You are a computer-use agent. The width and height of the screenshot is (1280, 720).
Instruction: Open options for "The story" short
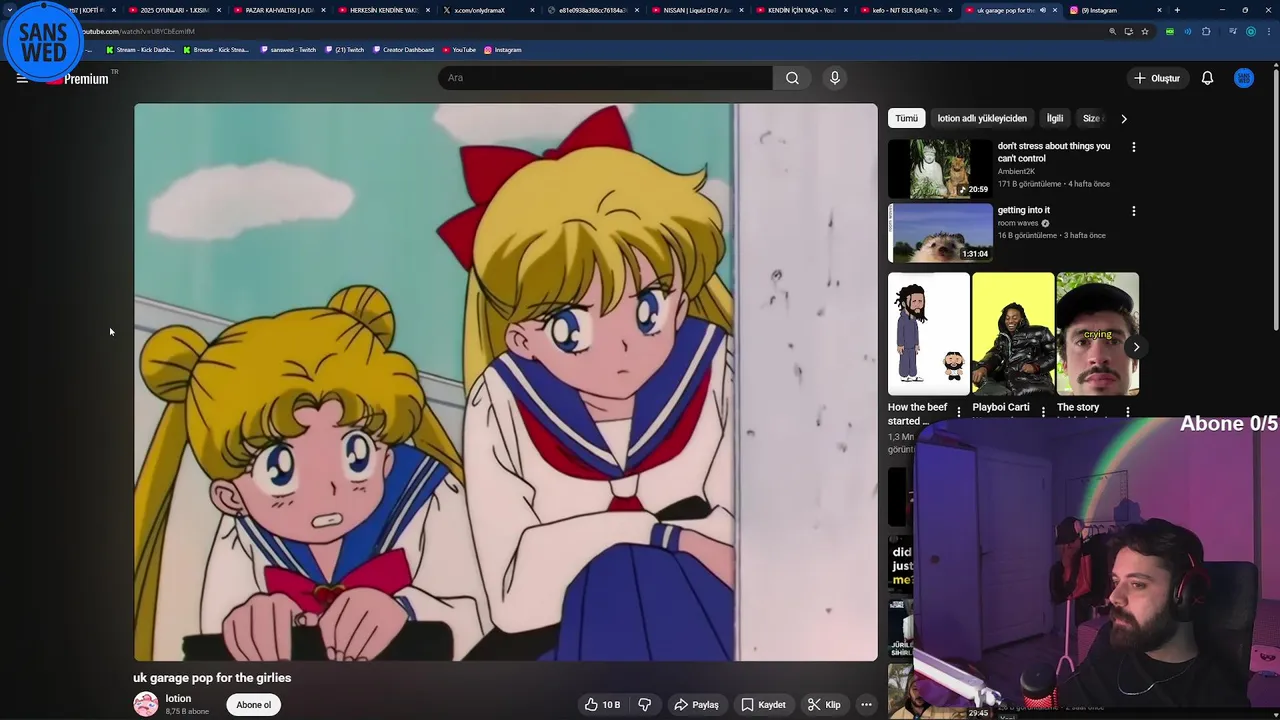click(x=1127, y=412)
